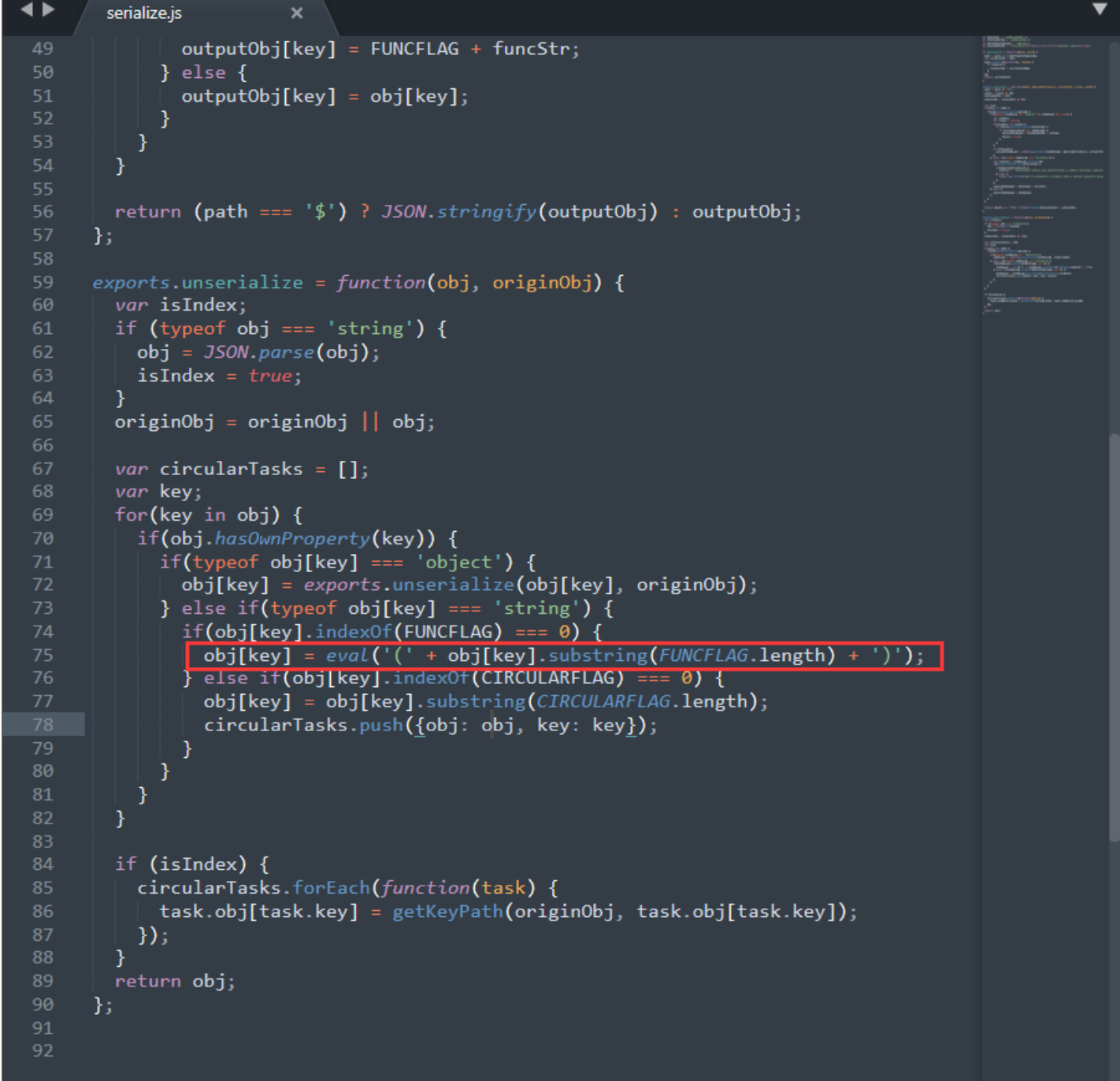Close the serialize.js tab

(297, 13)
